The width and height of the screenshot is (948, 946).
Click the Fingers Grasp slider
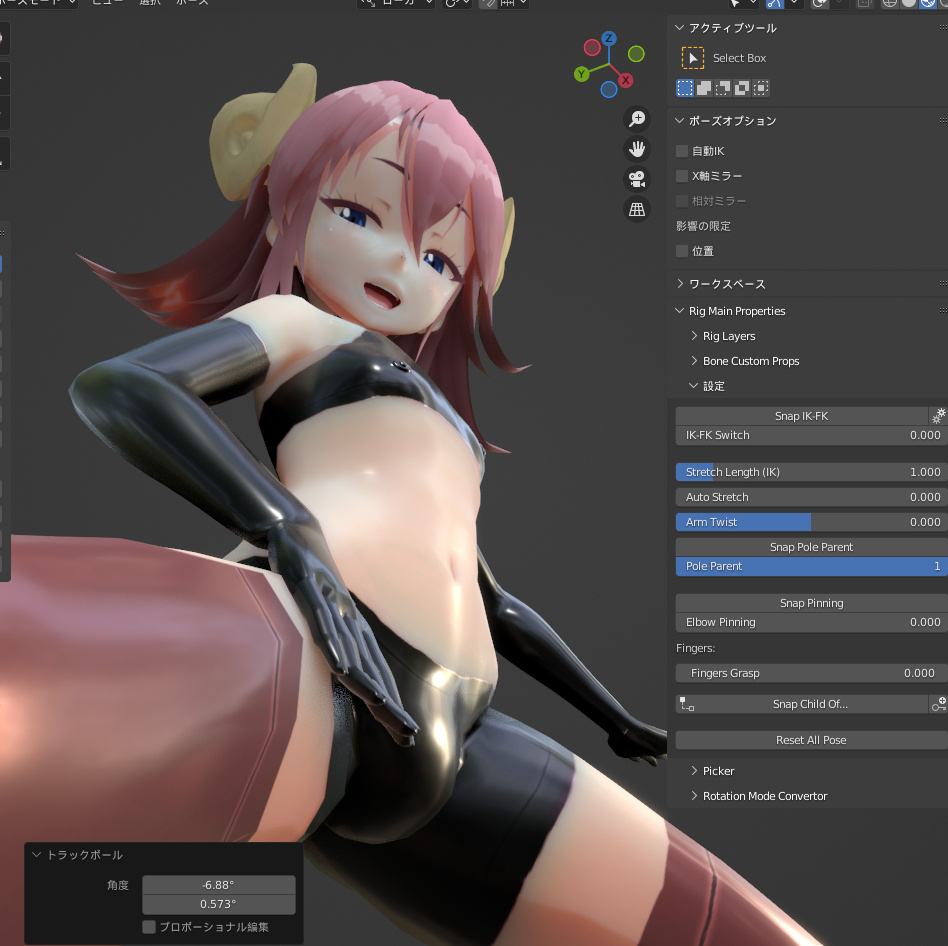click(x=811, y=673)
